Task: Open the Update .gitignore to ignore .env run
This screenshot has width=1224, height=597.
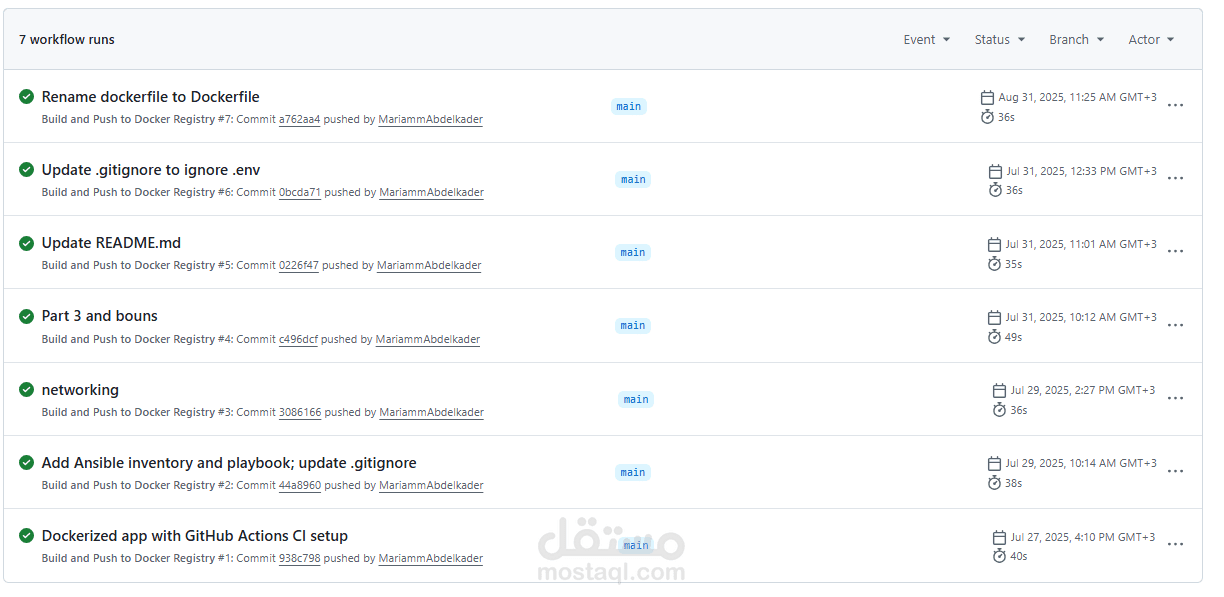Action: [151, 170]
